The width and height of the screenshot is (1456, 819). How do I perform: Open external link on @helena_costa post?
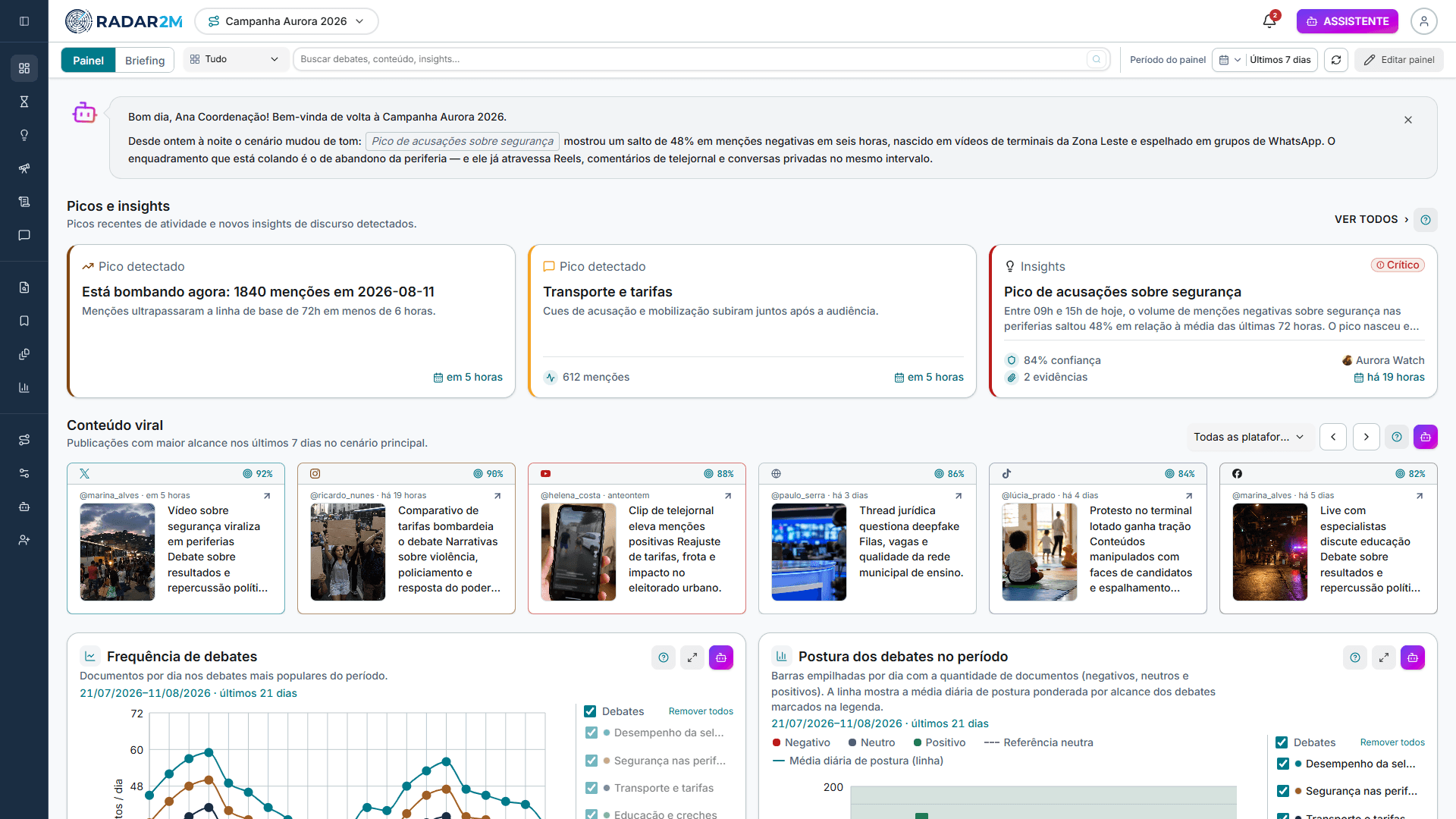(x=728, y=496)
